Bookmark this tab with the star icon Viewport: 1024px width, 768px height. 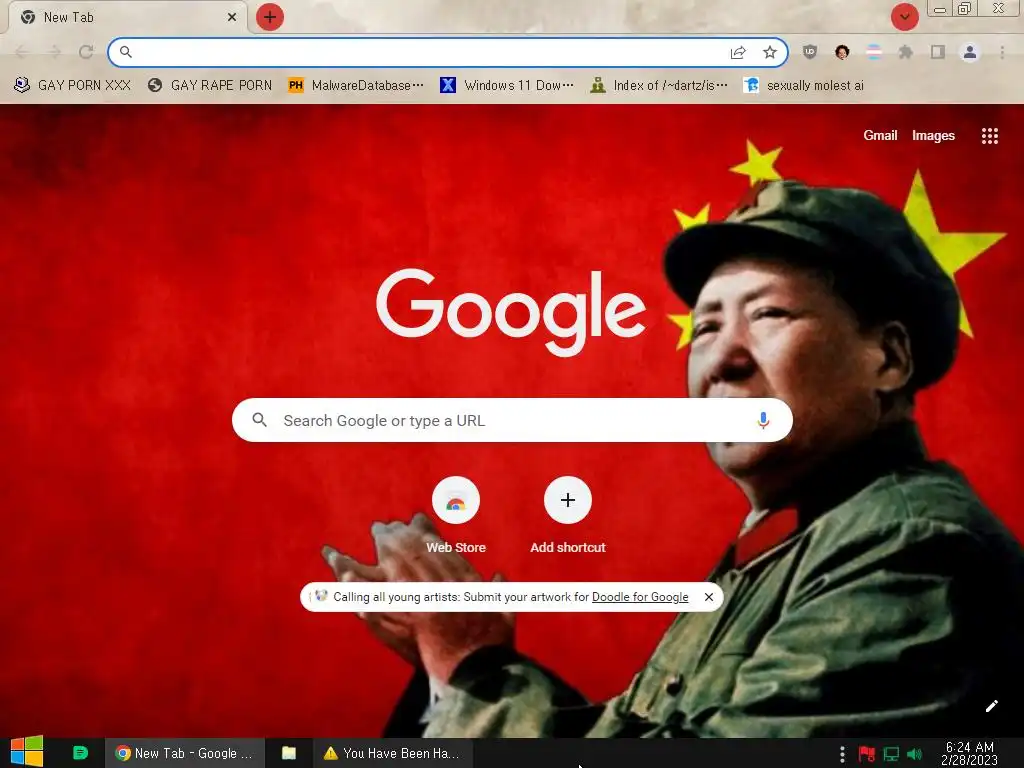pos(770,52)
